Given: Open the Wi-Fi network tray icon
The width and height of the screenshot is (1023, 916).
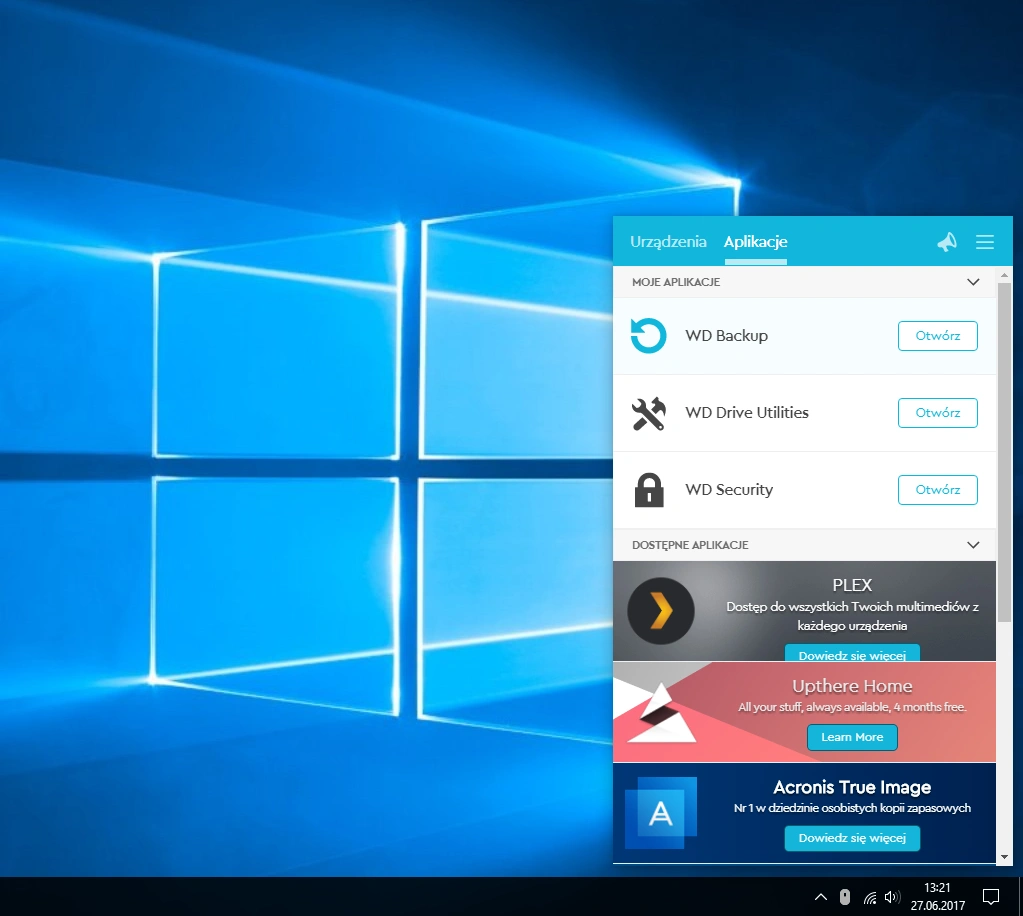Looking at the screenshot, I should (870, 898).
